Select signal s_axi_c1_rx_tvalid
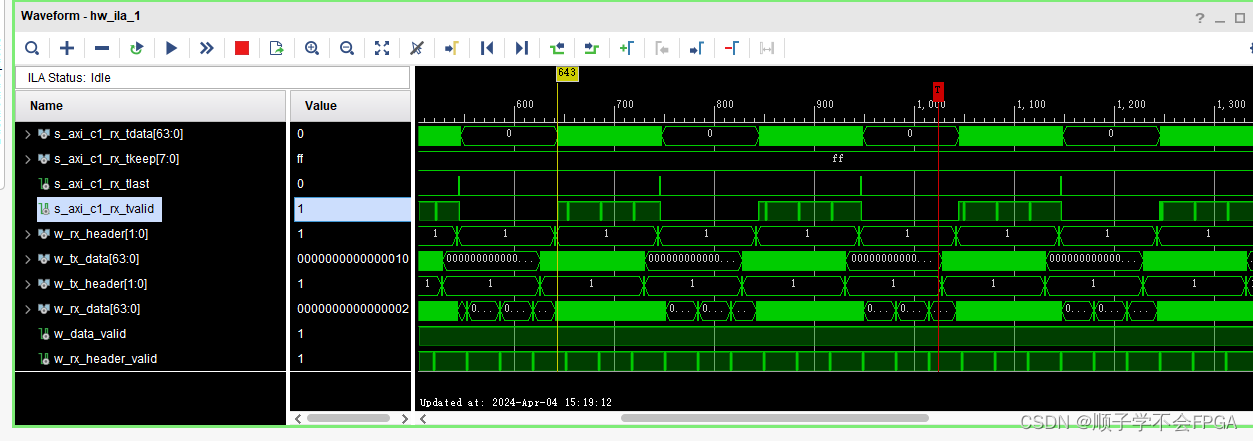Image resolution: width=1253 pixels, height=441 pixels. [x=104, y=208]
